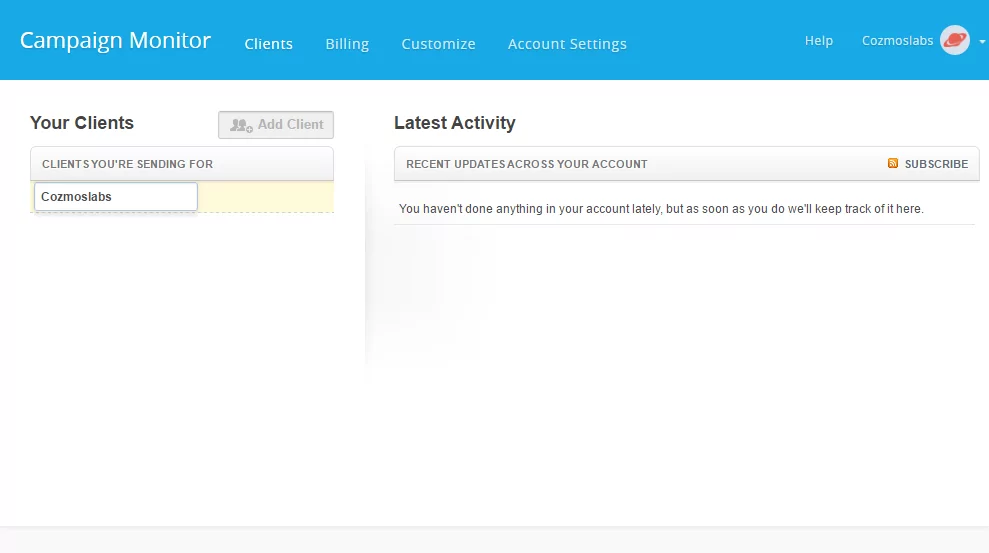Click the red planet avatar icon

[955, 41]
